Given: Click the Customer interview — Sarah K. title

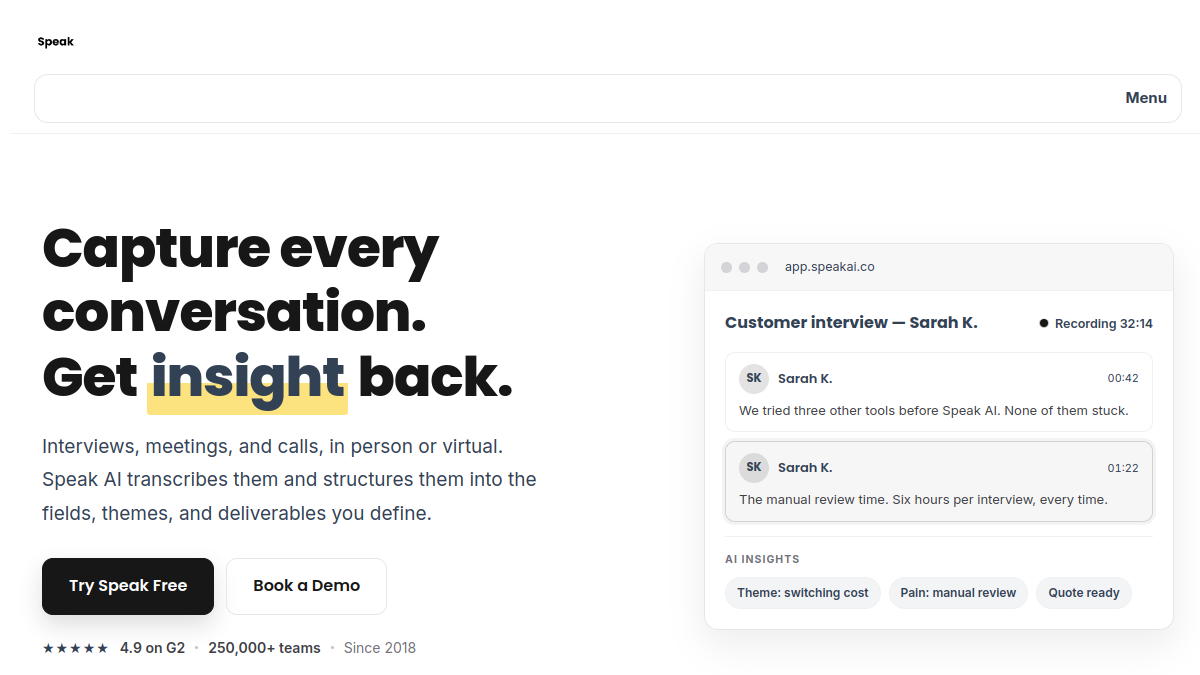Looking at the screenshot, I should (x=851, y=323).
